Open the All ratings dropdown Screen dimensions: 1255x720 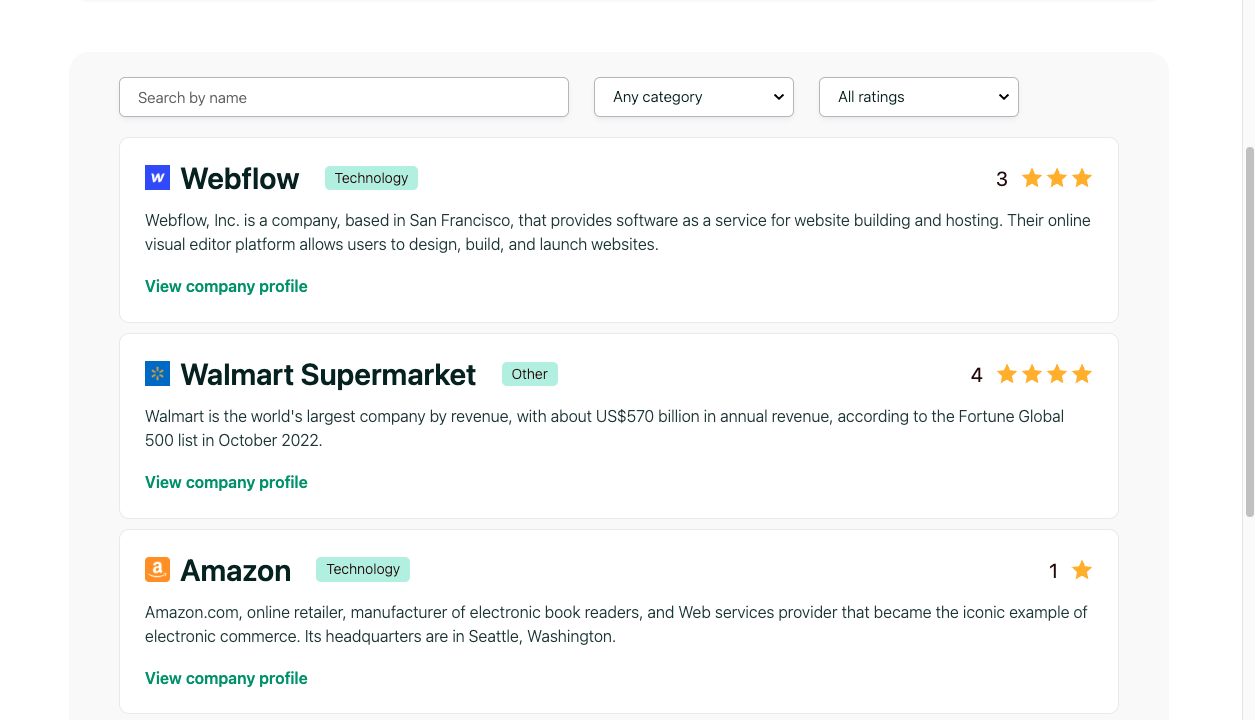pos(919,97)
